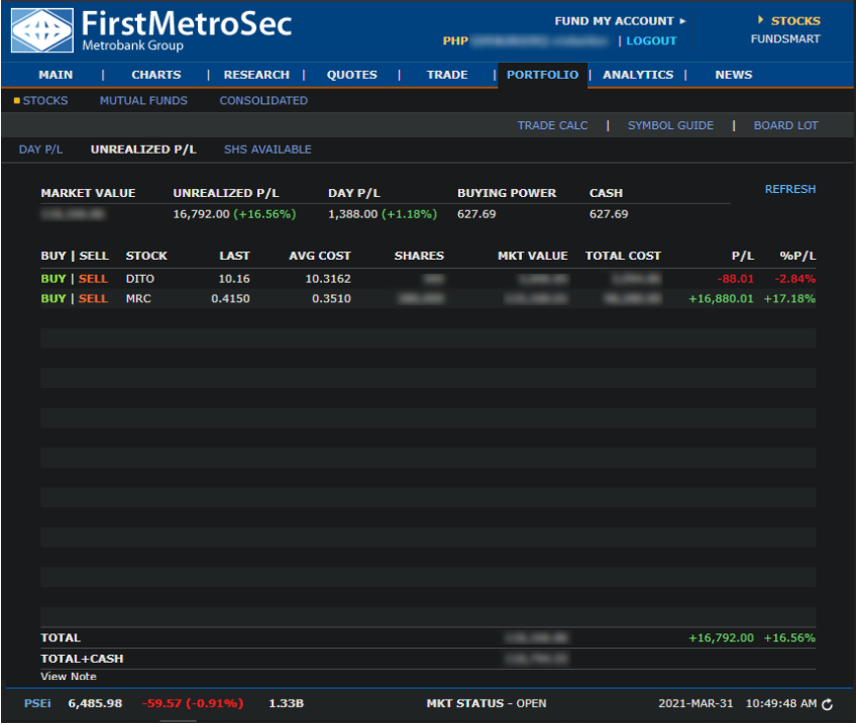
Task: Click the date 2021-MAR-31
Action: (696, 704)
